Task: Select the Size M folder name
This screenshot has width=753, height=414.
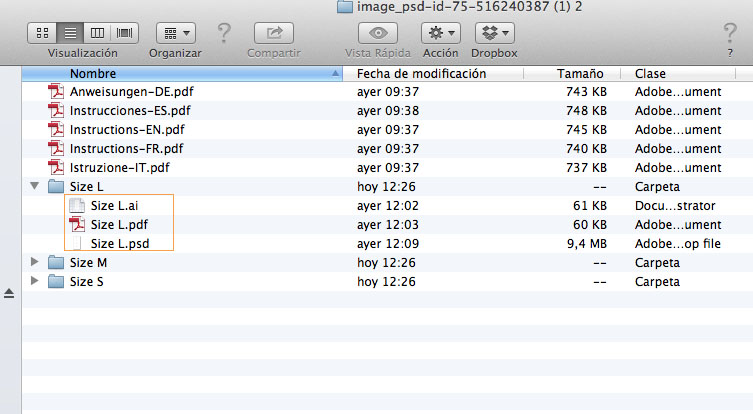Action: pyautogui.click(x=88, y=263)
